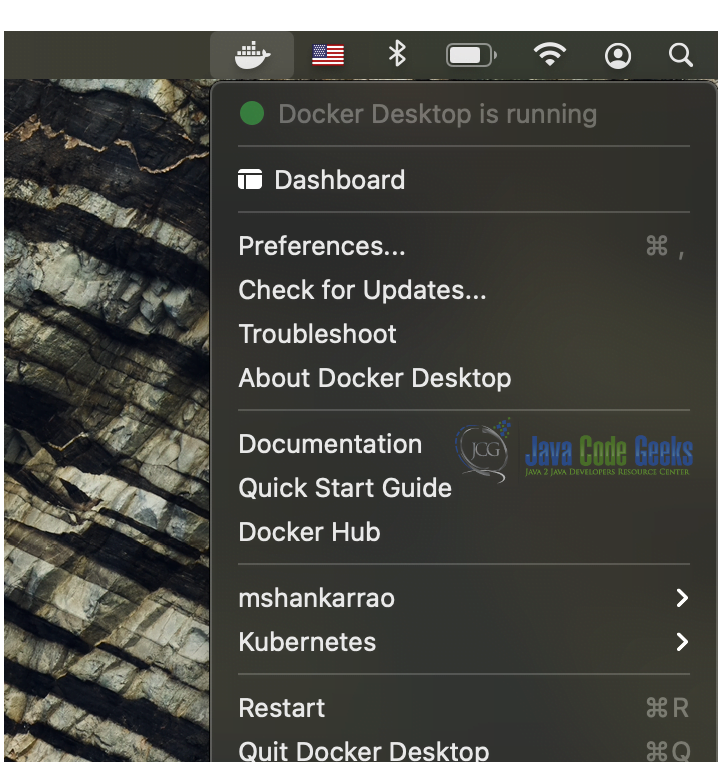Expand the mshankarrao submenu chevron
718x762 pixels.
coord(683,598)
